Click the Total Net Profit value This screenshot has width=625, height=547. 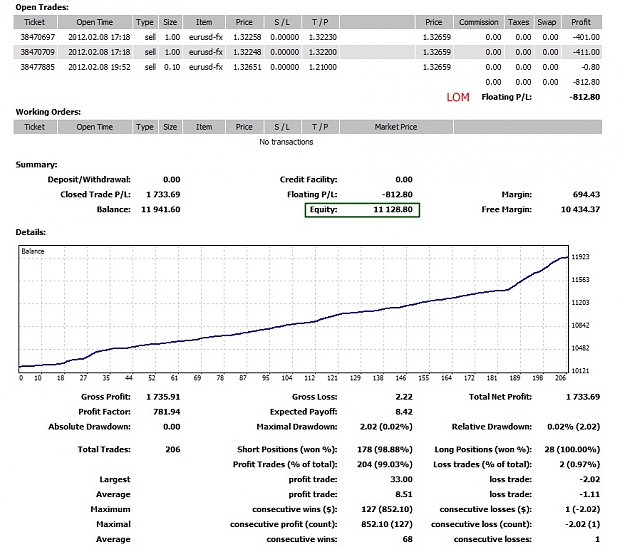(583, 397)
